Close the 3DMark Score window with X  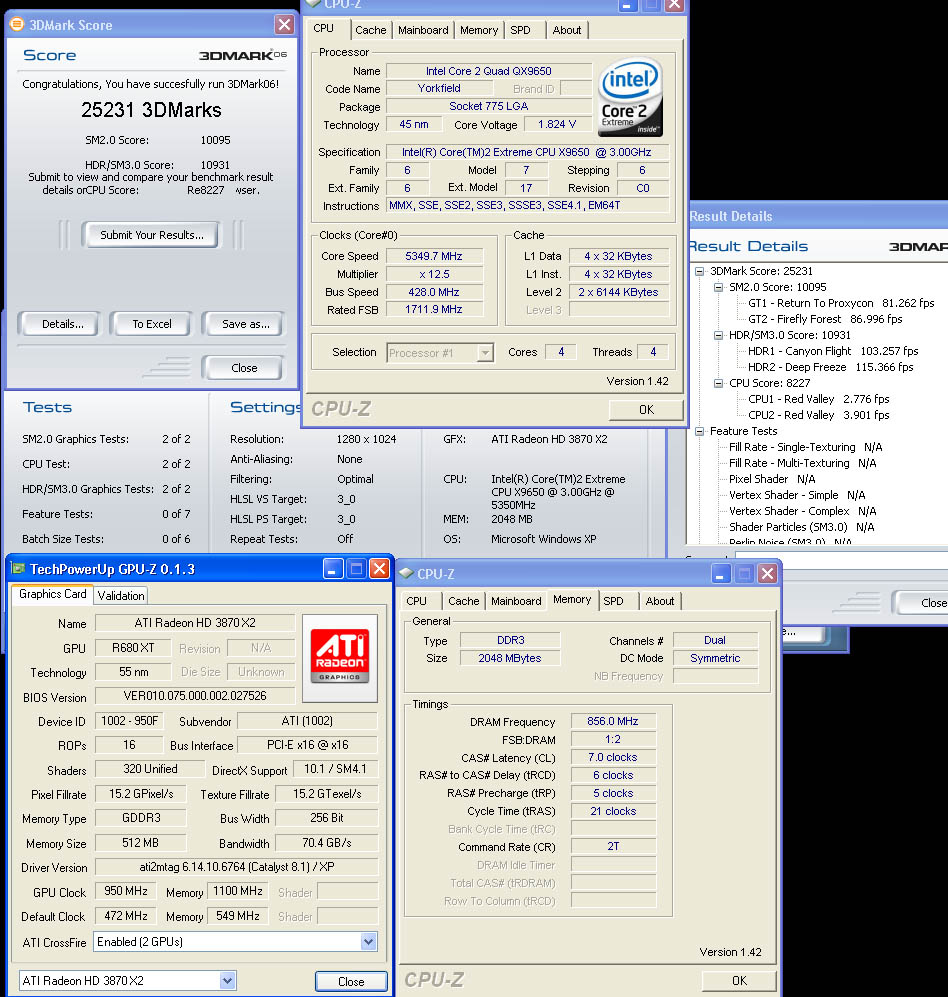(284, 25)
